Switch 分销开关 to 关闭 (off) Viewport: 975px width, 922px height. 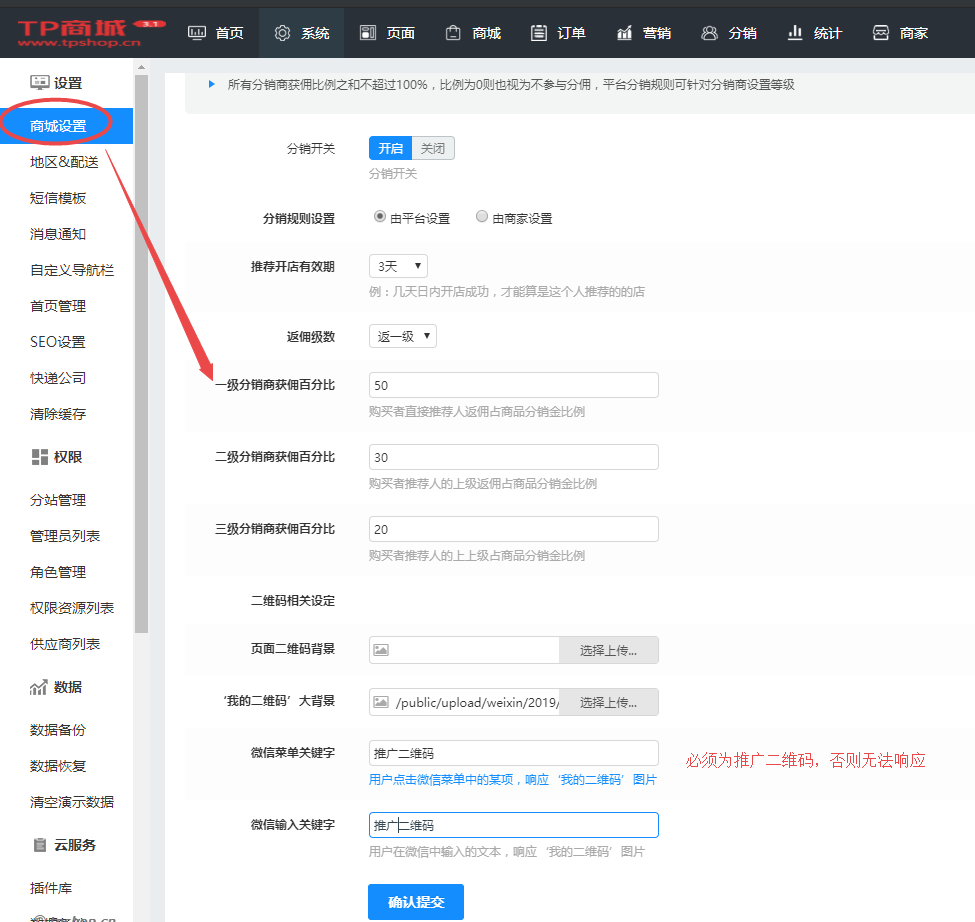[432, 147]
